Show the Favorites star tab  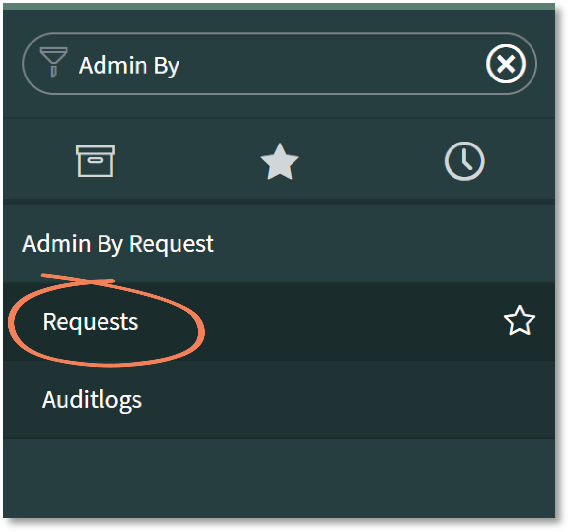(279, 161)
